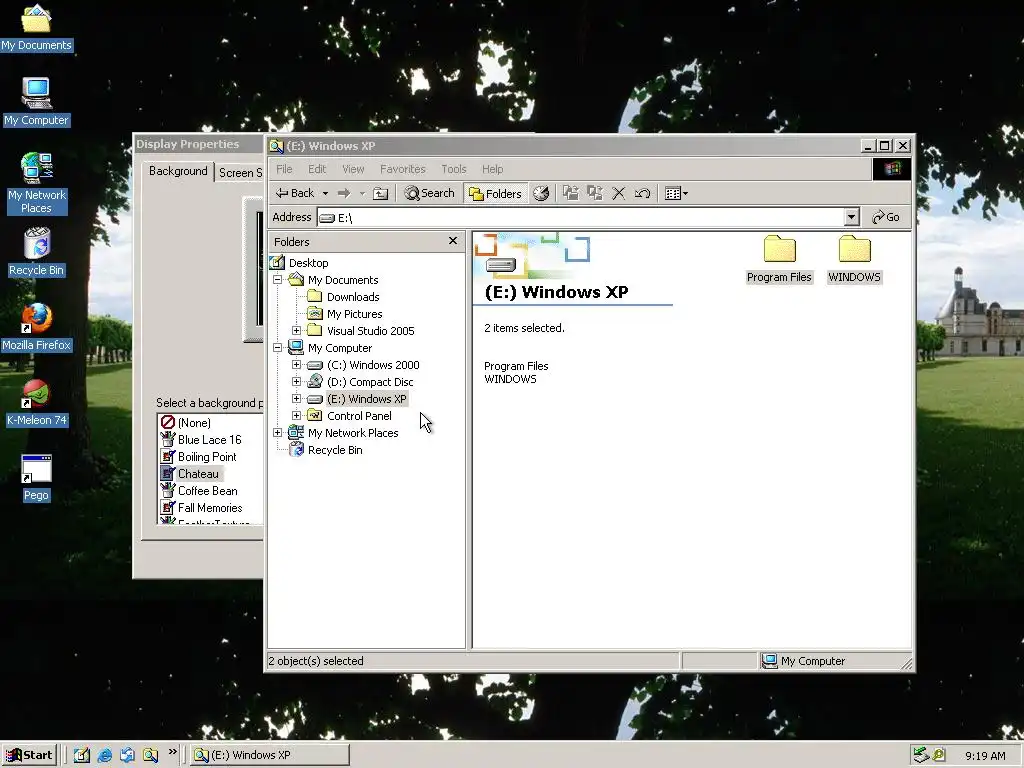
Task: Select Recycle Bin in the folder tree
Action: point(335,450)
